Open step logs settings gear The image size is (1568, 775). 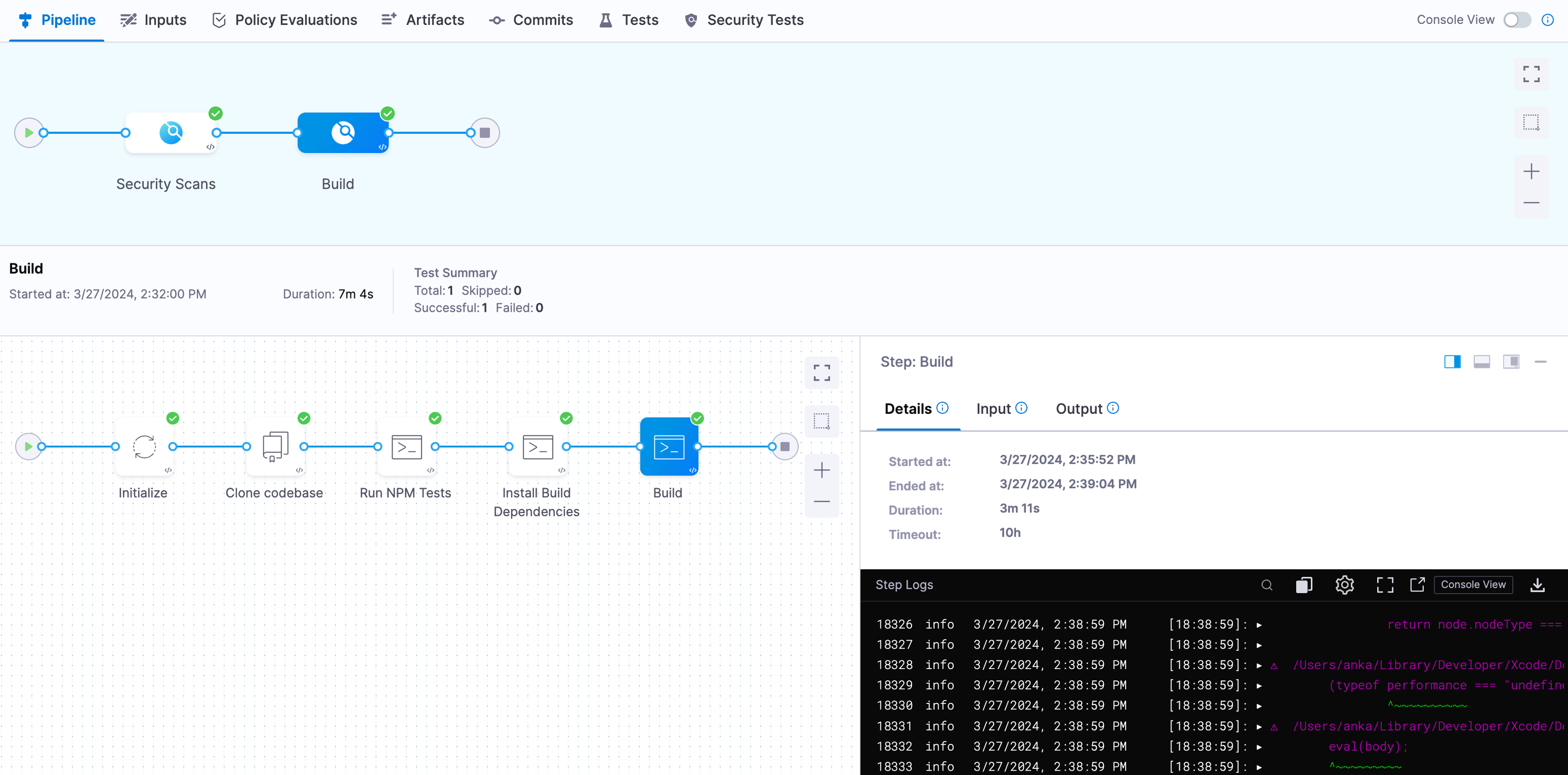1344,585
